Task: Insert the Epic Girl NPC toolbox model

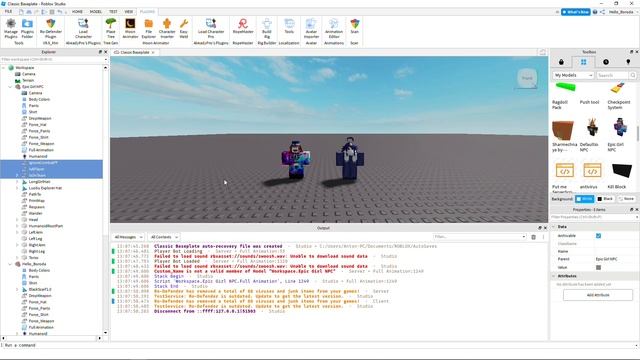Action: [620, 135]
